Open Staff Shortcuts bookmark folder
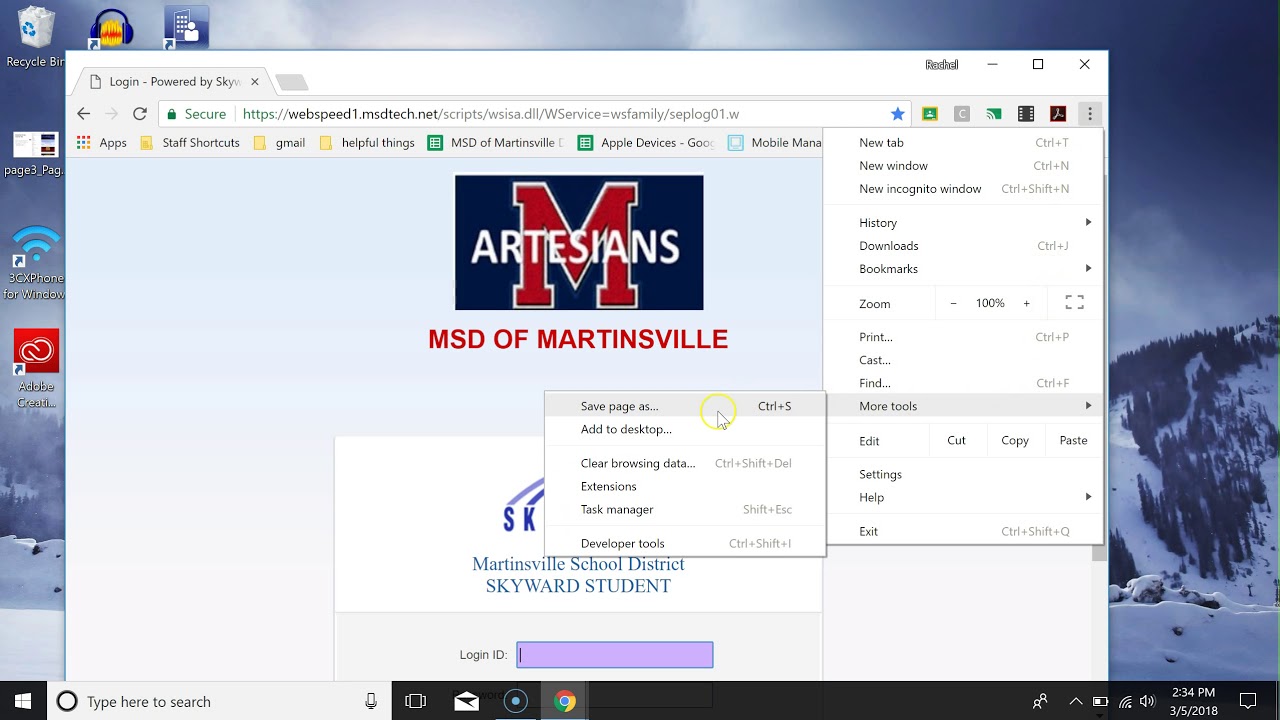The image size is (1280, 720). point(190,143)
